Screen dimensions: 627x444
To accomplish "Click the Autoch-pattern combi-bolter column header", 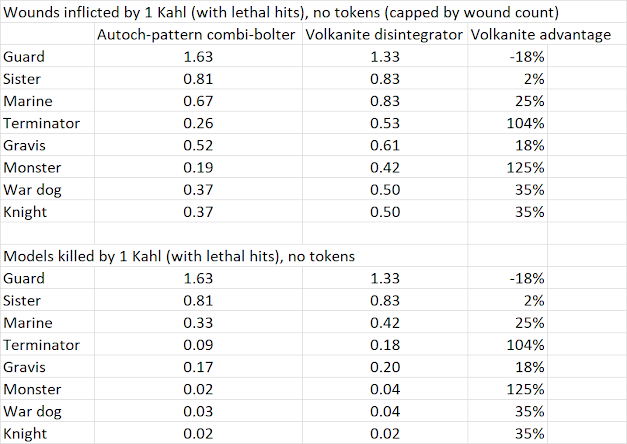I will (x=198, y=34).
